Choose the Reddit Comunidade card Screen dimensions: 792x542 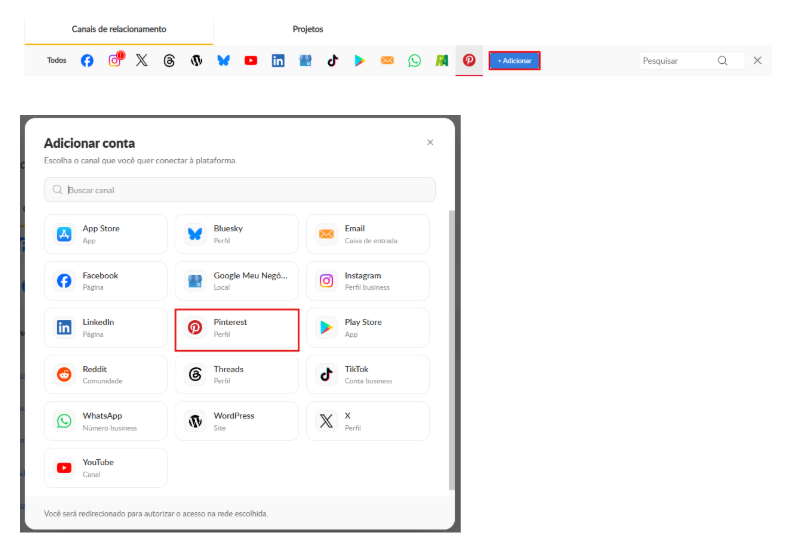pos(106,374)
